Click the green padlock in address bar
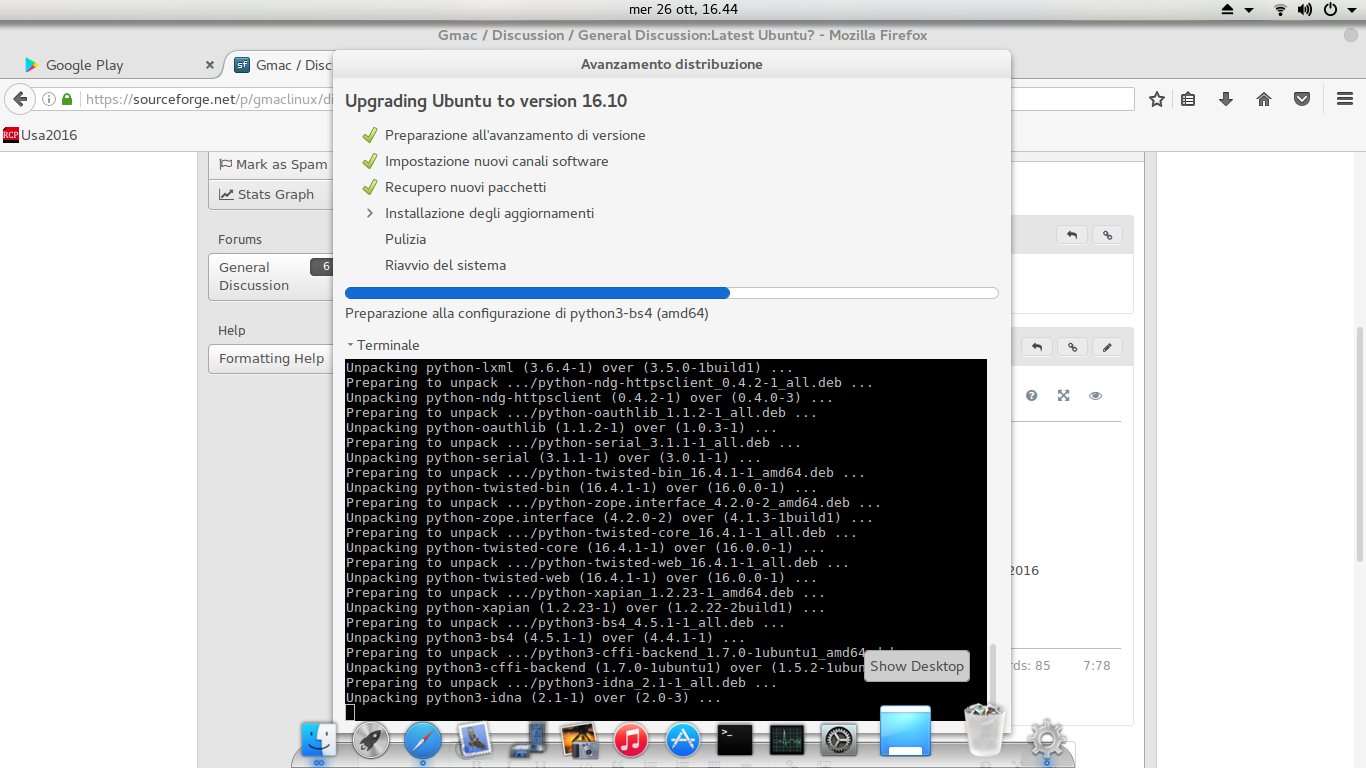 point(67,99)
